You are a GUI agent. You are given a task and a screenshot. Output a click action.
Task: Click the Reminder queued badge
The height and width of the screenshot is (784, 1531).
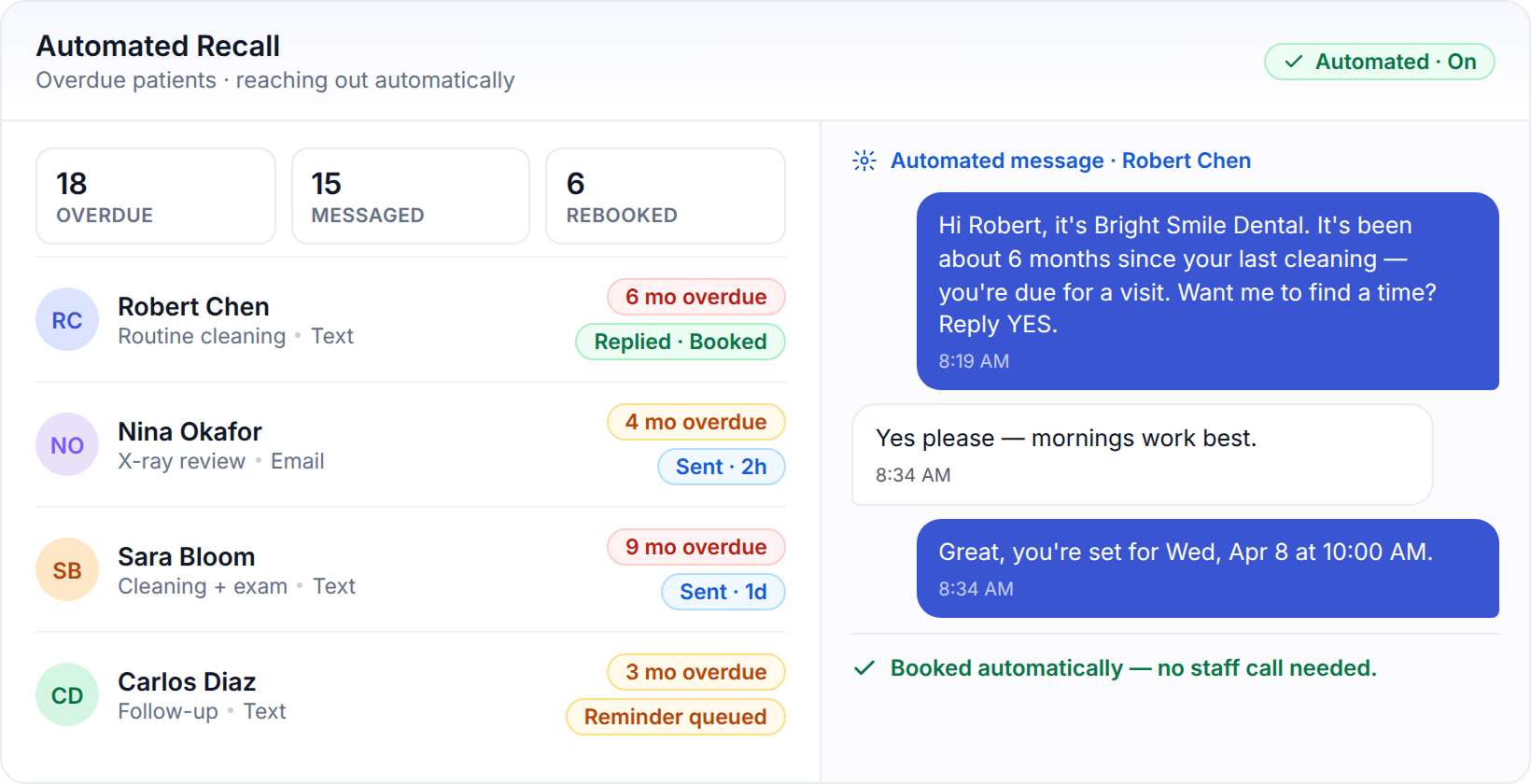[676, 717]
